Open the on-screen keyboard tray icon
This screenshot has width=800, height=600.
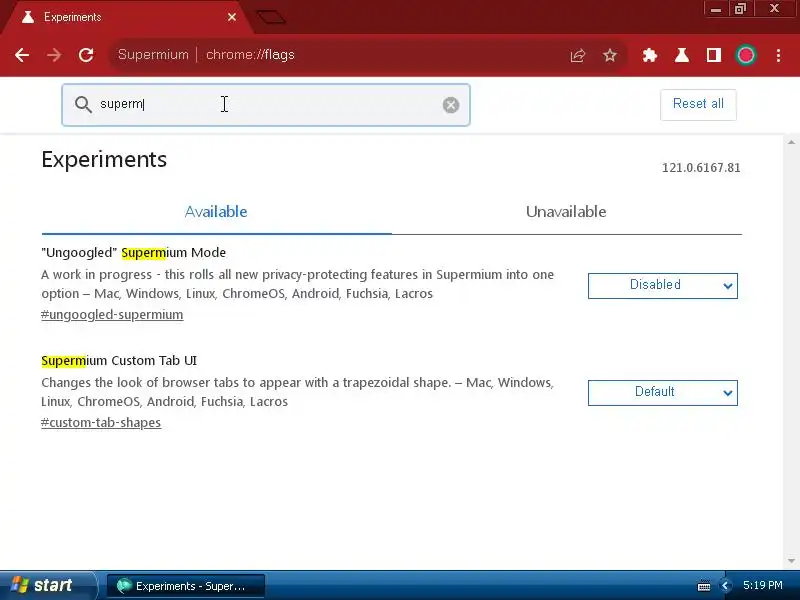704,586
